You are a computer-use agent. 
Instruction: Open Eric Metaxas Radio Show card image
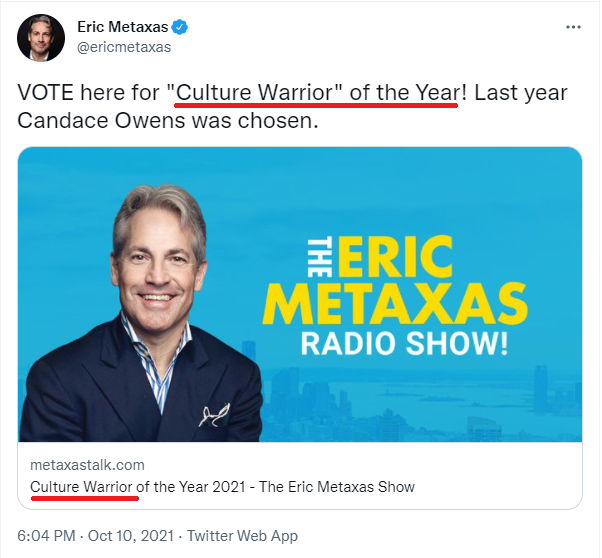pyautogui.click(x=300, y=294)
